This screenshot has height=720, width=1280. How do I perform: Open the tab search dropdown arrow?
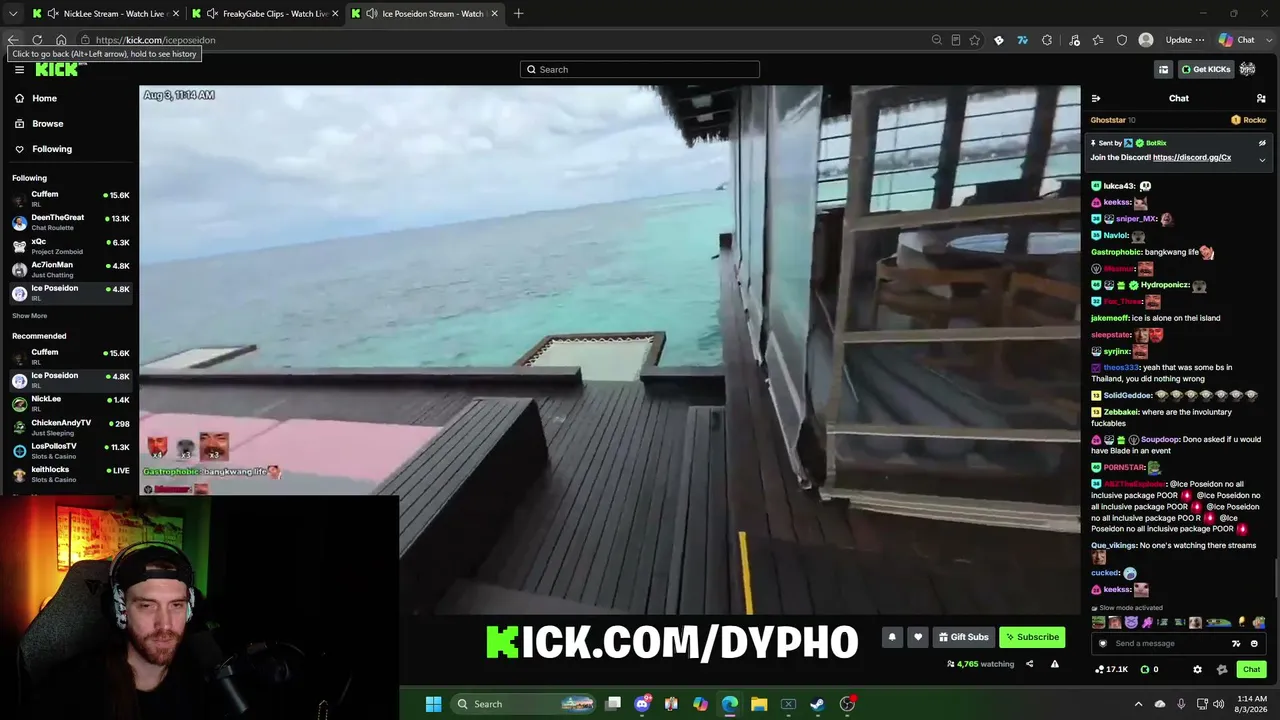click(13, 14)
